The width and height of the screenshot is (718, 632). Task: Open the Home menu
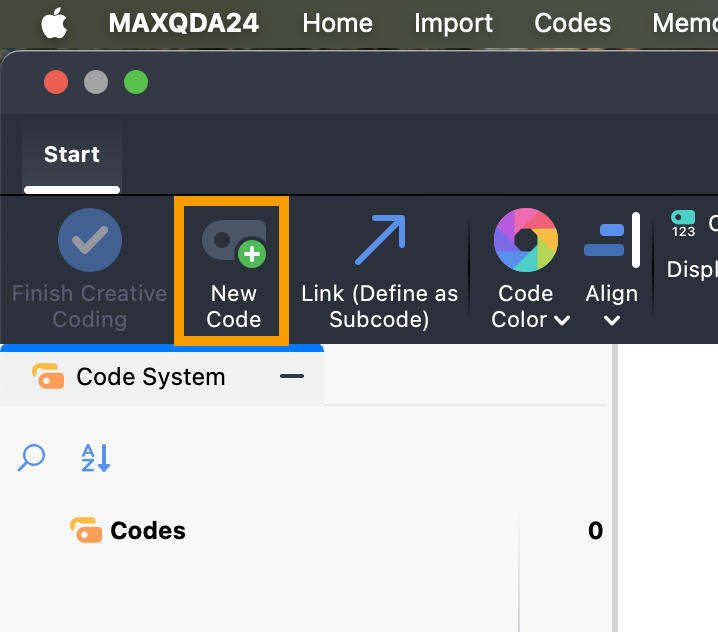tap(337, 23)
